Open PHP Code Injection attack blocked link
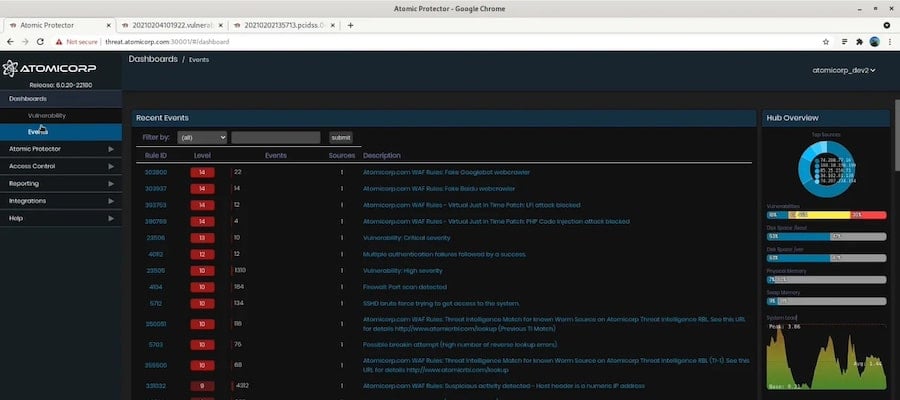900x400 pixels. tap(496, 222)
